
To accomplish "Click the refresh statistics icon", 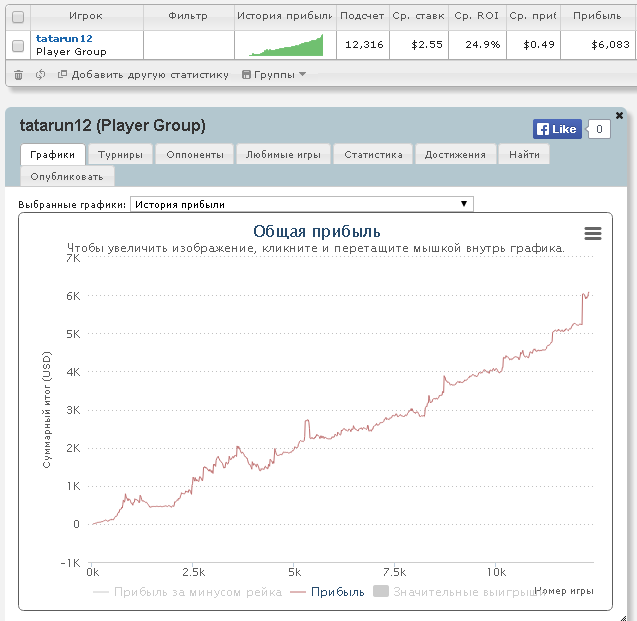I will [40, 75].
